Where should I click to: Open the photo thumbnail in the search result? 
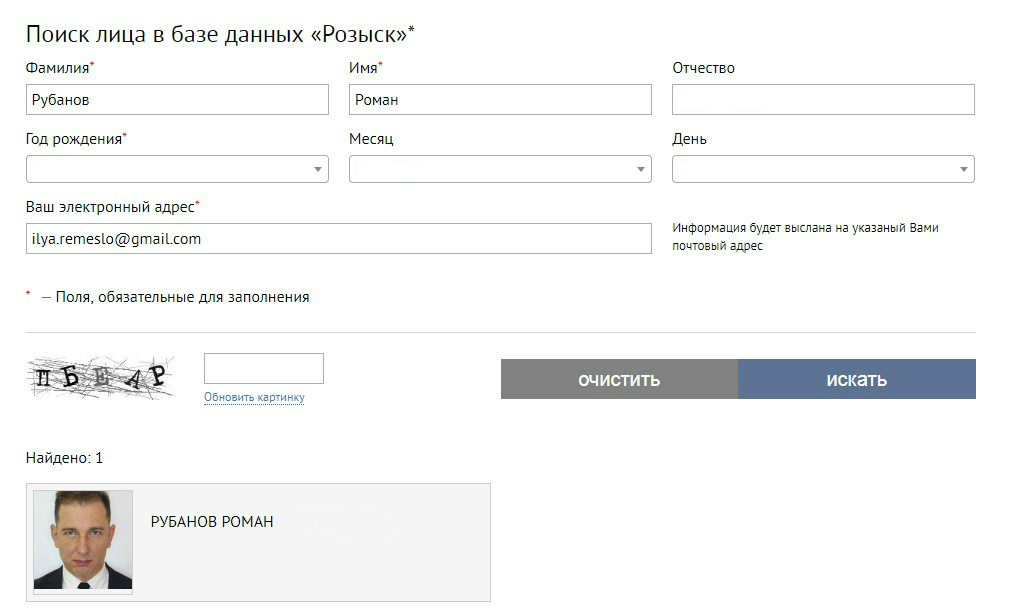[83, 540]
